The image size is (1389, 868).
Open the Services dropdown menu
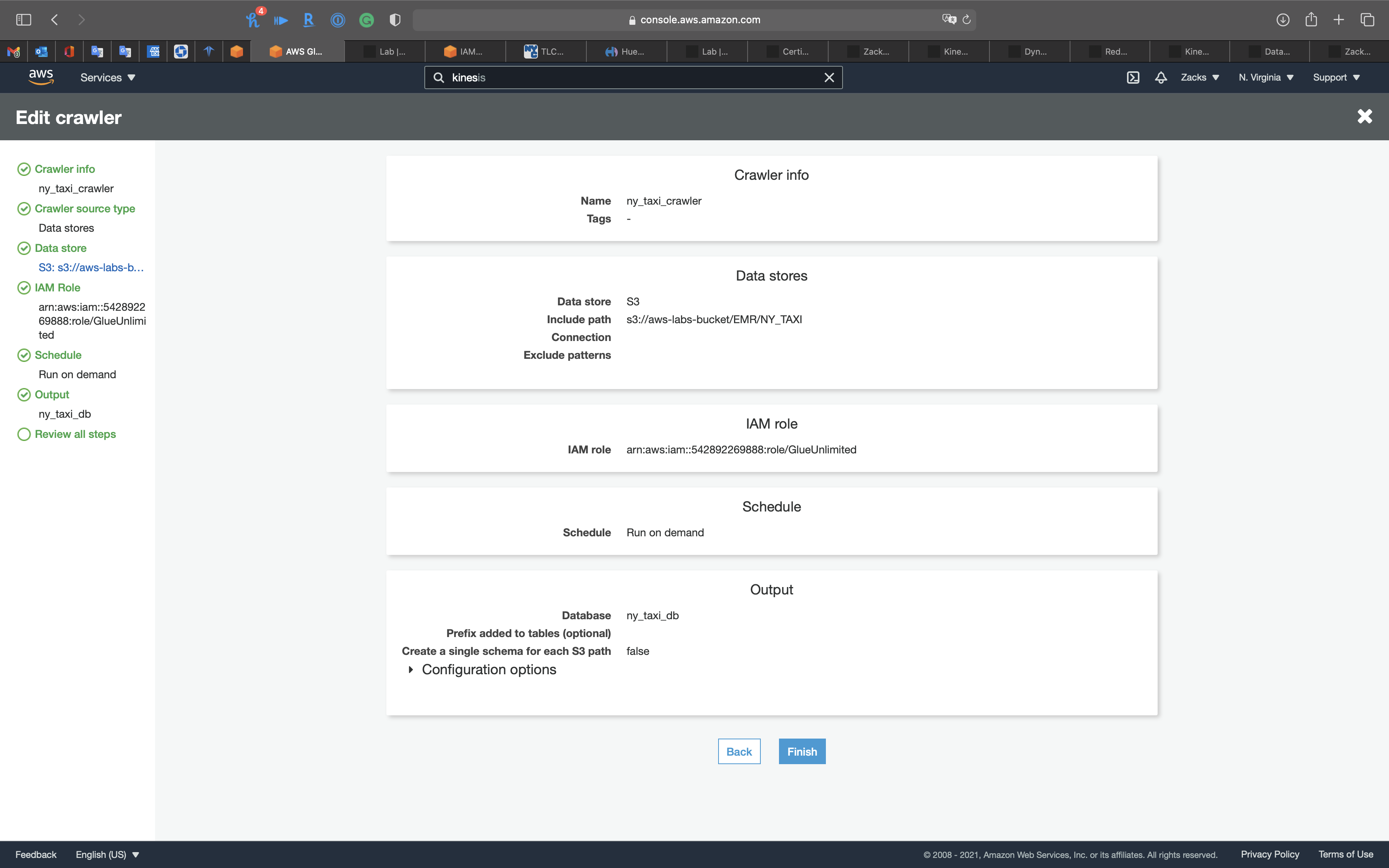click(107, 77)
